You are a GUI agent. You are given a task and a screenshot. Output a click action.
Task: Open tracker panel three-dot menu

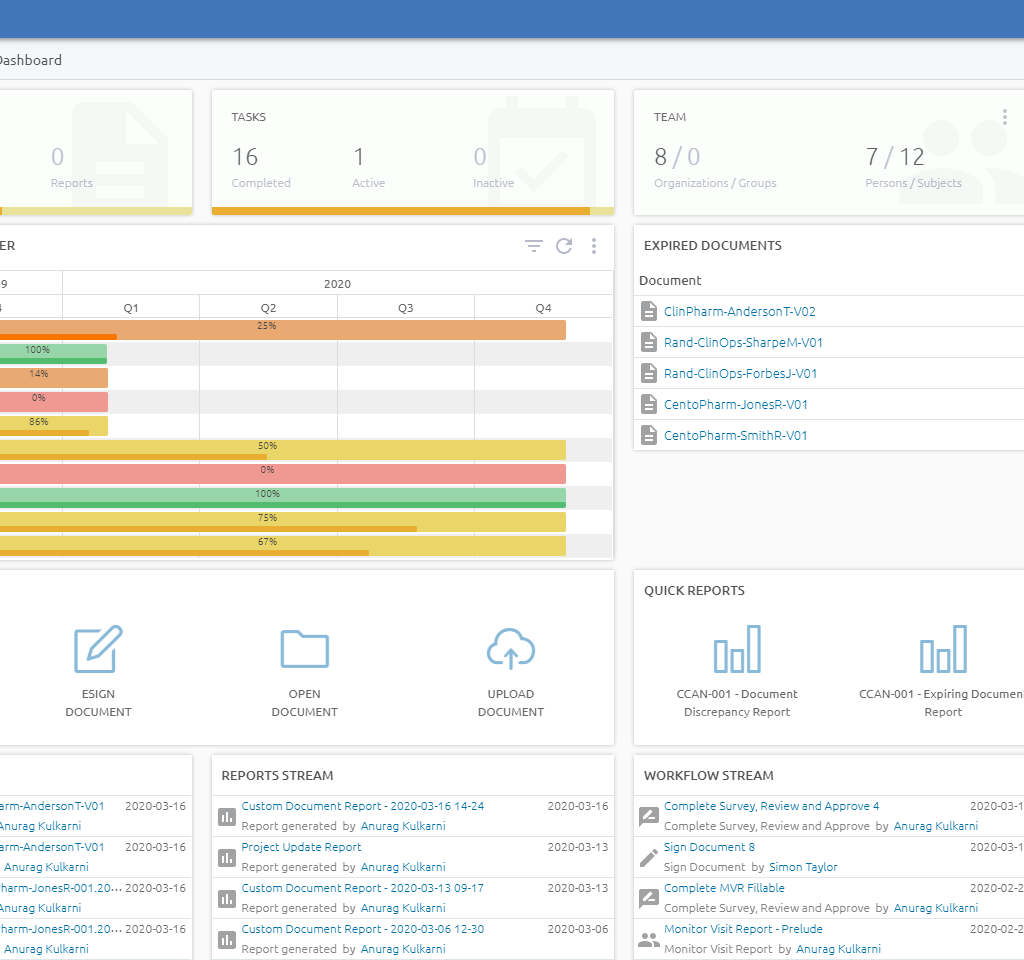click(594, 246)
